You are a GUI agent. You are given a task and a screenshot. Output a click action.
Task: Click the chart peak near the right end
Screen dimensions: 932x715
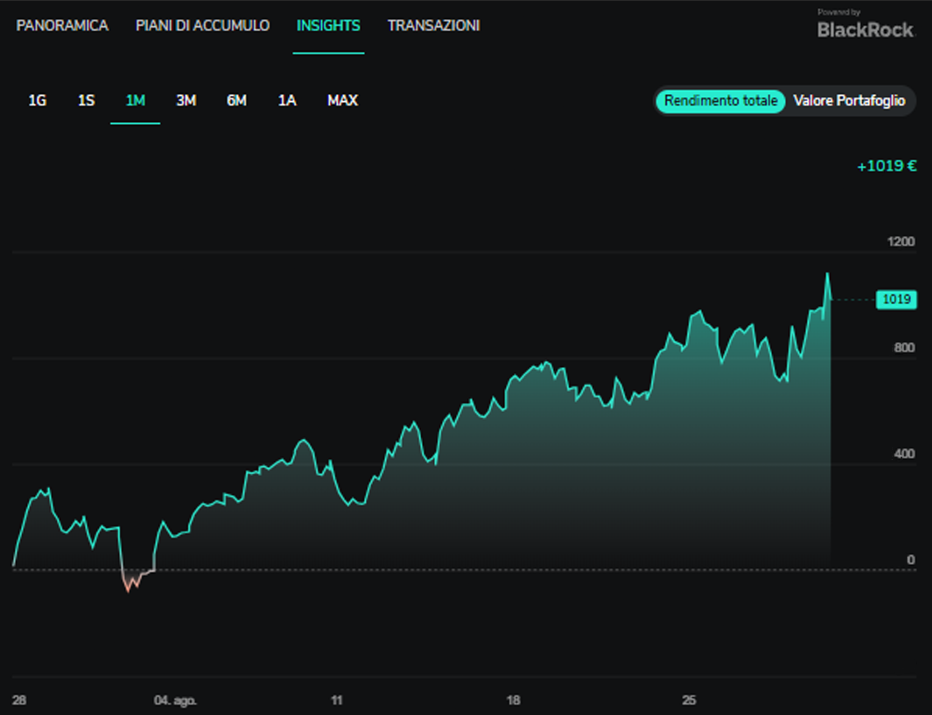[827, 274]
